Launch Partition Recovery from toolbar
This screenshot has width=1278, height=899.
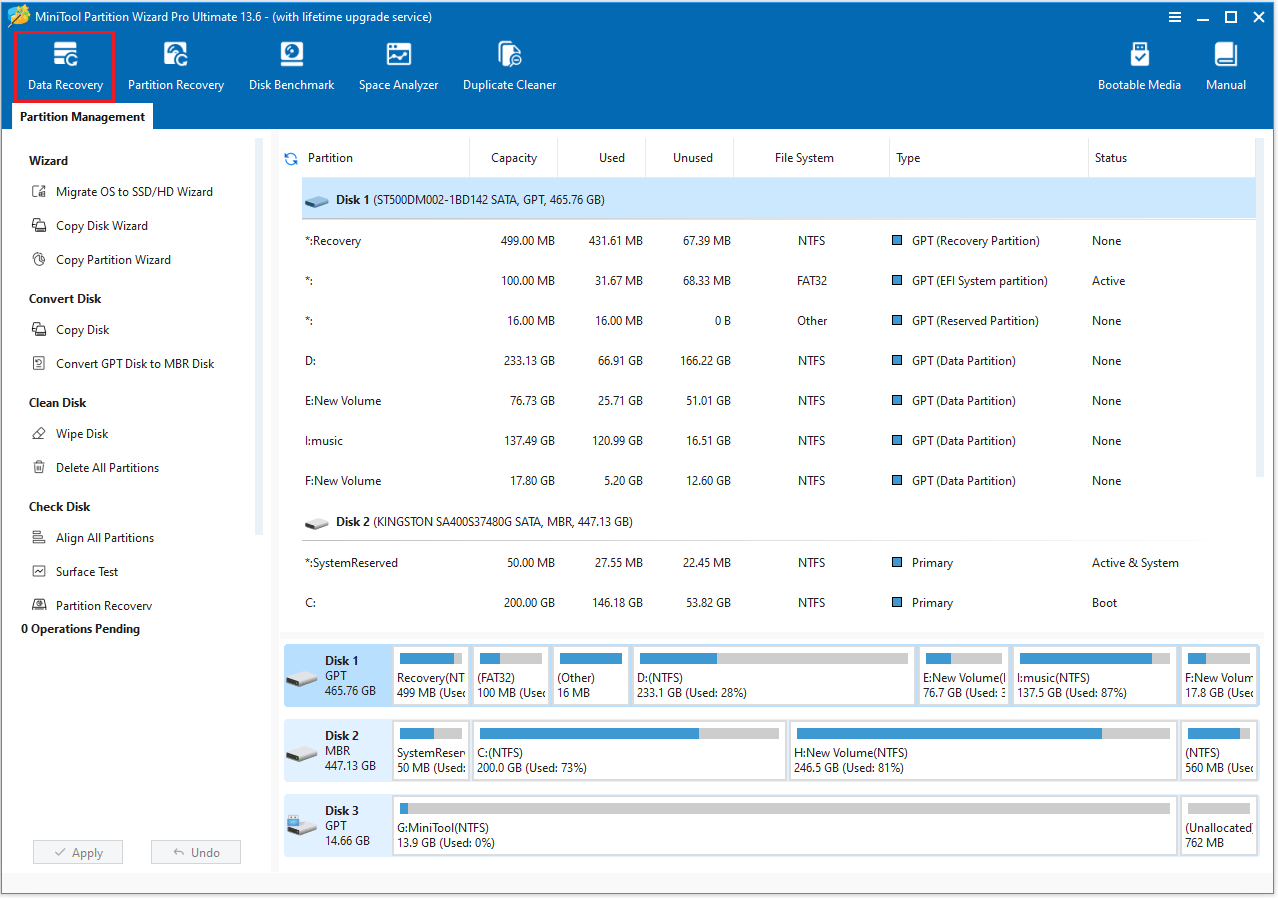pos(176,67)
